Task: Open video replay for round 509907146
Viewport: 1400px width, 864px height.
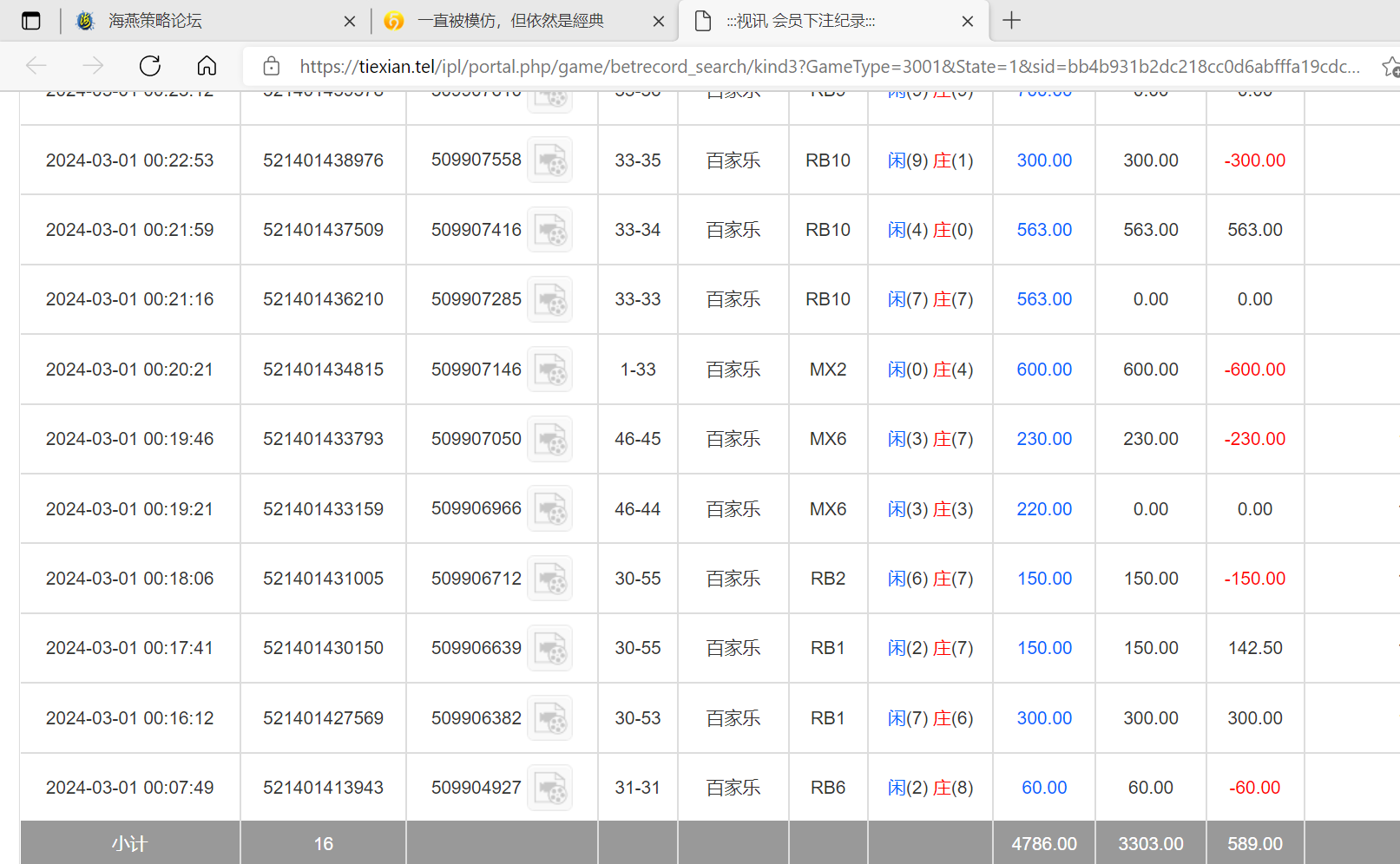Action: point(550,370)
